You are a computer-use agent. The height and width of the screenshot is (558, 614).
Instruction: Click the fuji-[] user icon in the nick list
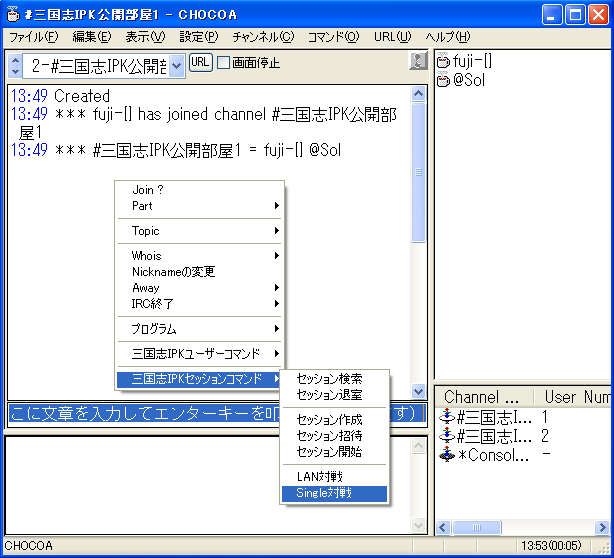443,62
